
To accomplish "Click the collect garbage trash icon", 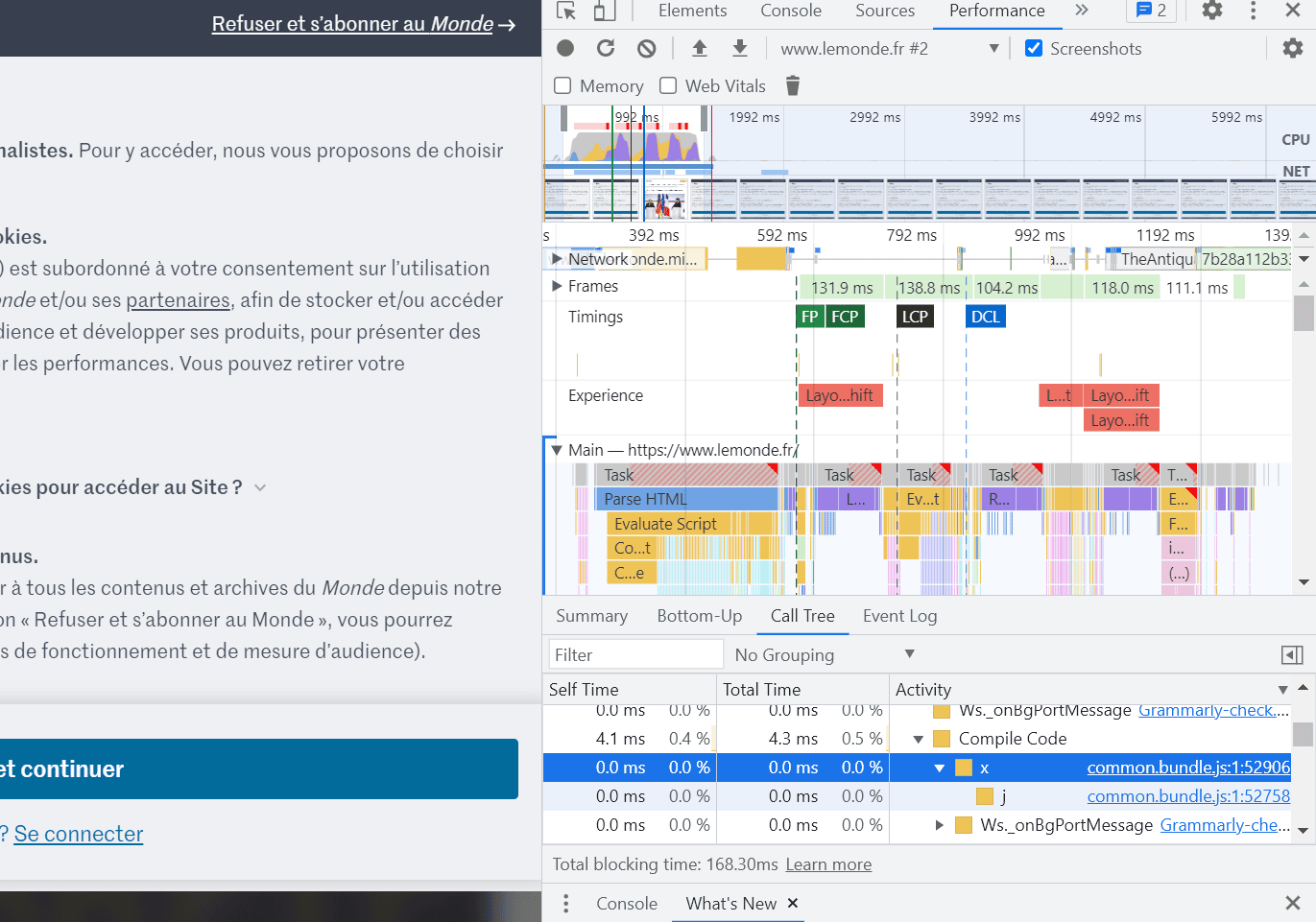I will [793, 85].
